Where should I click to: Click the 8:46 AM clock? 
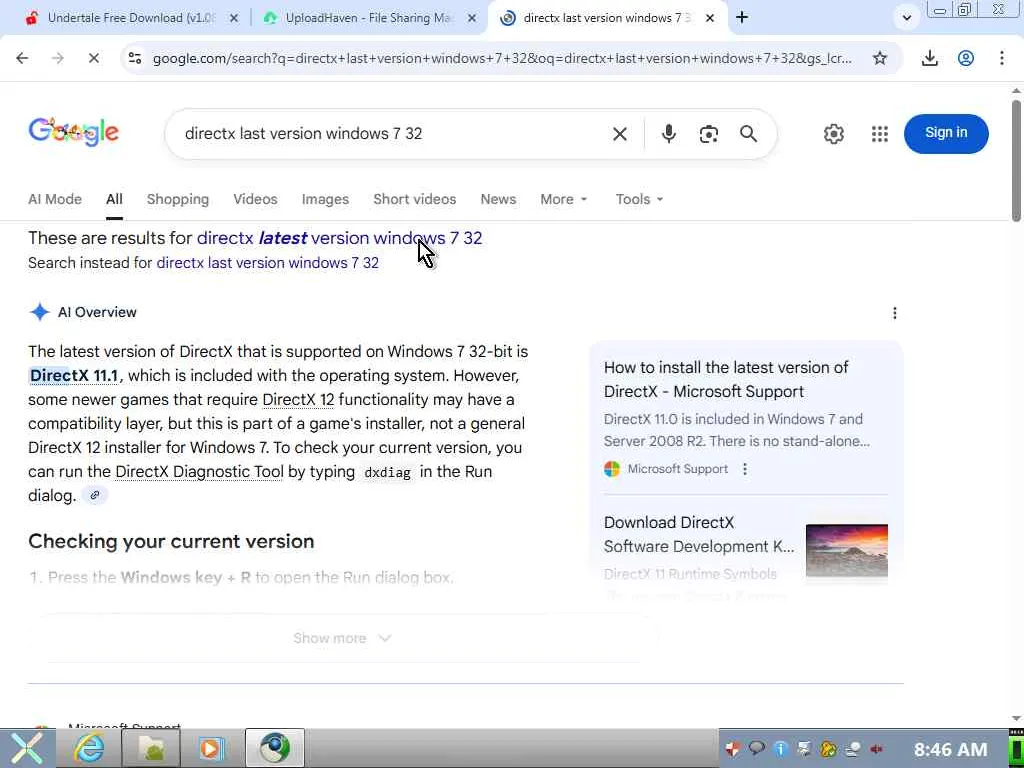click(x=950, y=749)
